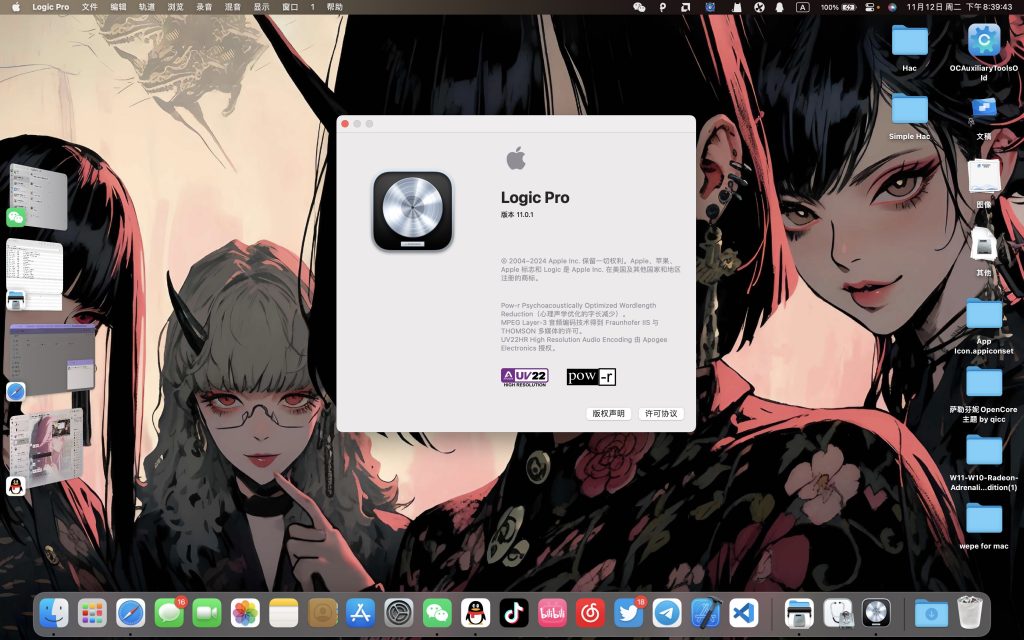Click the battery 100% status
The image size is (1024, 640).
click(x=838, y=7)
